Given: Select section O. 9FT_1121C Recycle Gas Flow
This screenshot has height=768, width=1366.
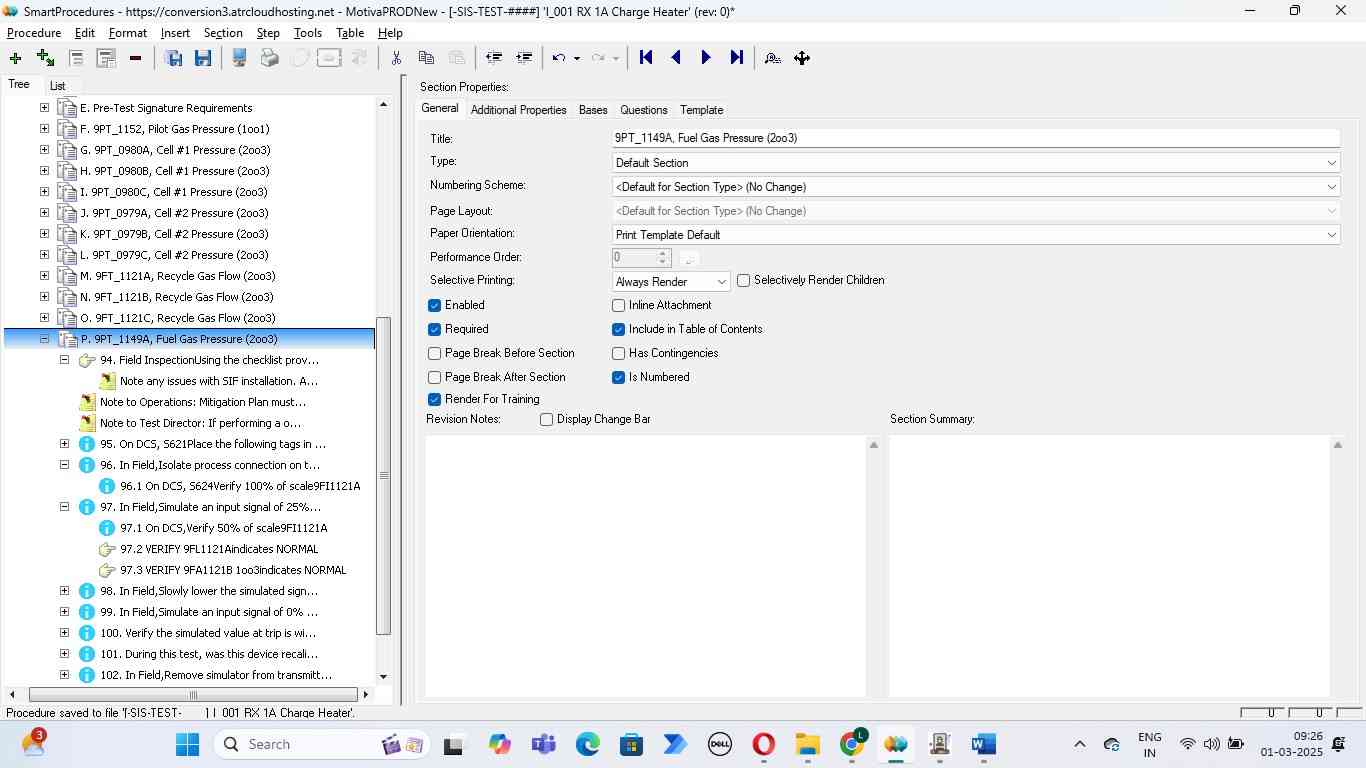Looking at the screenshot, I should [x=178, y=318].
